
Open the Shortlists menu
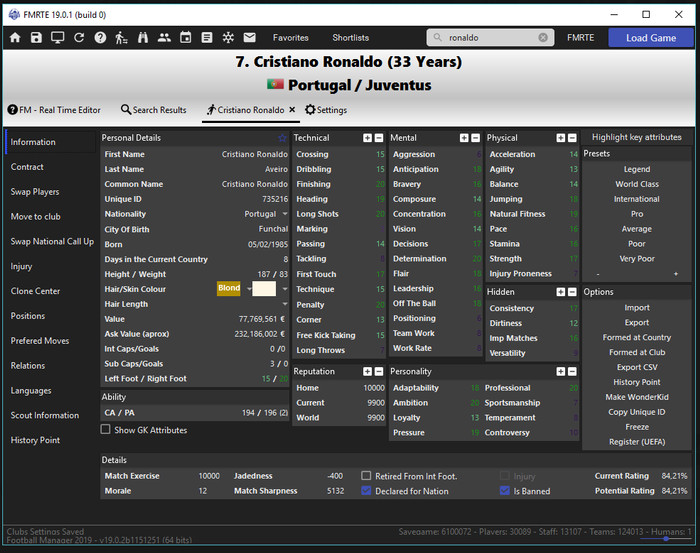point(350,38)
